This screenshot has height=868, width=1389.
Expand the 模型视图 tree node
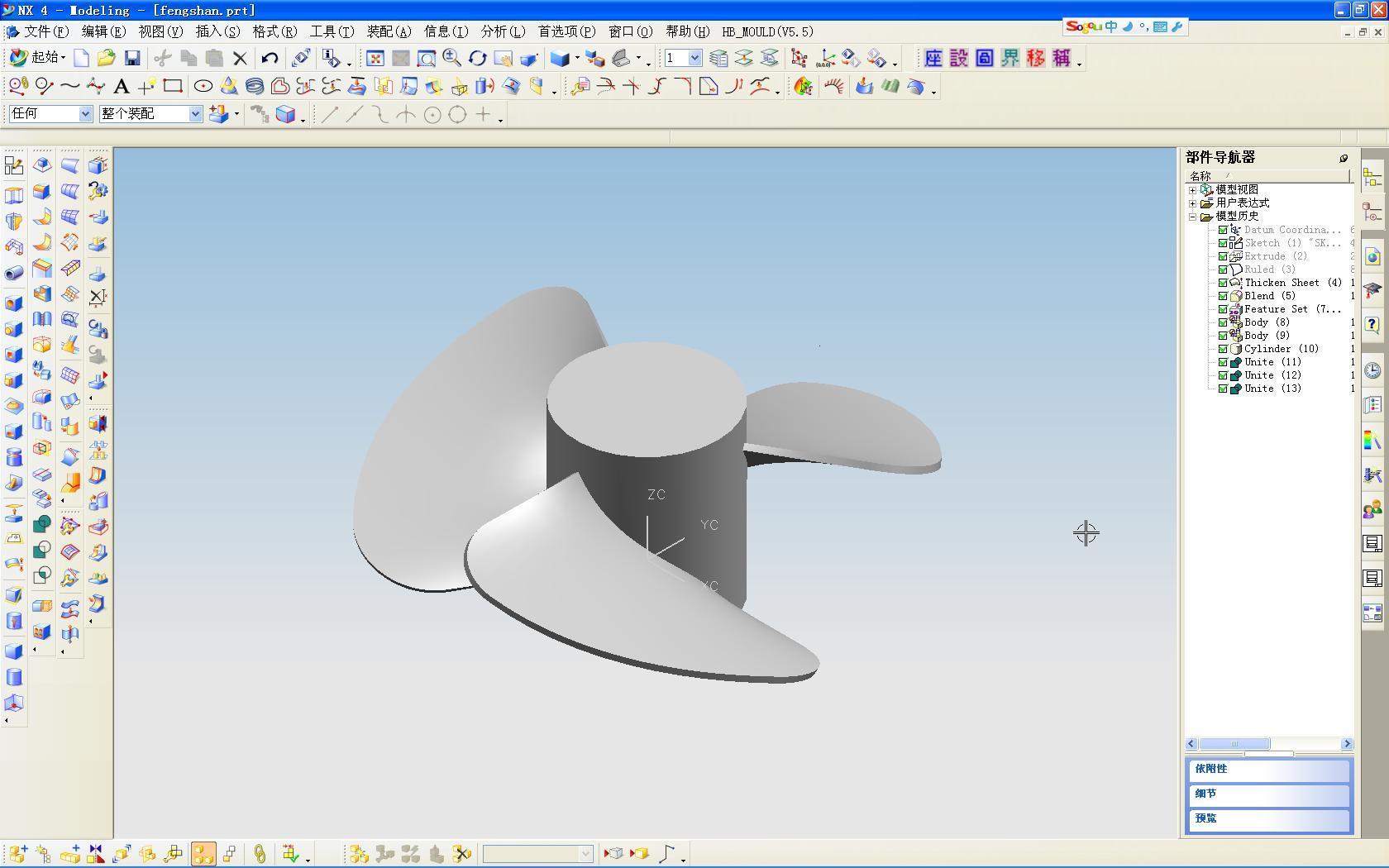(x=1193, y=190)
